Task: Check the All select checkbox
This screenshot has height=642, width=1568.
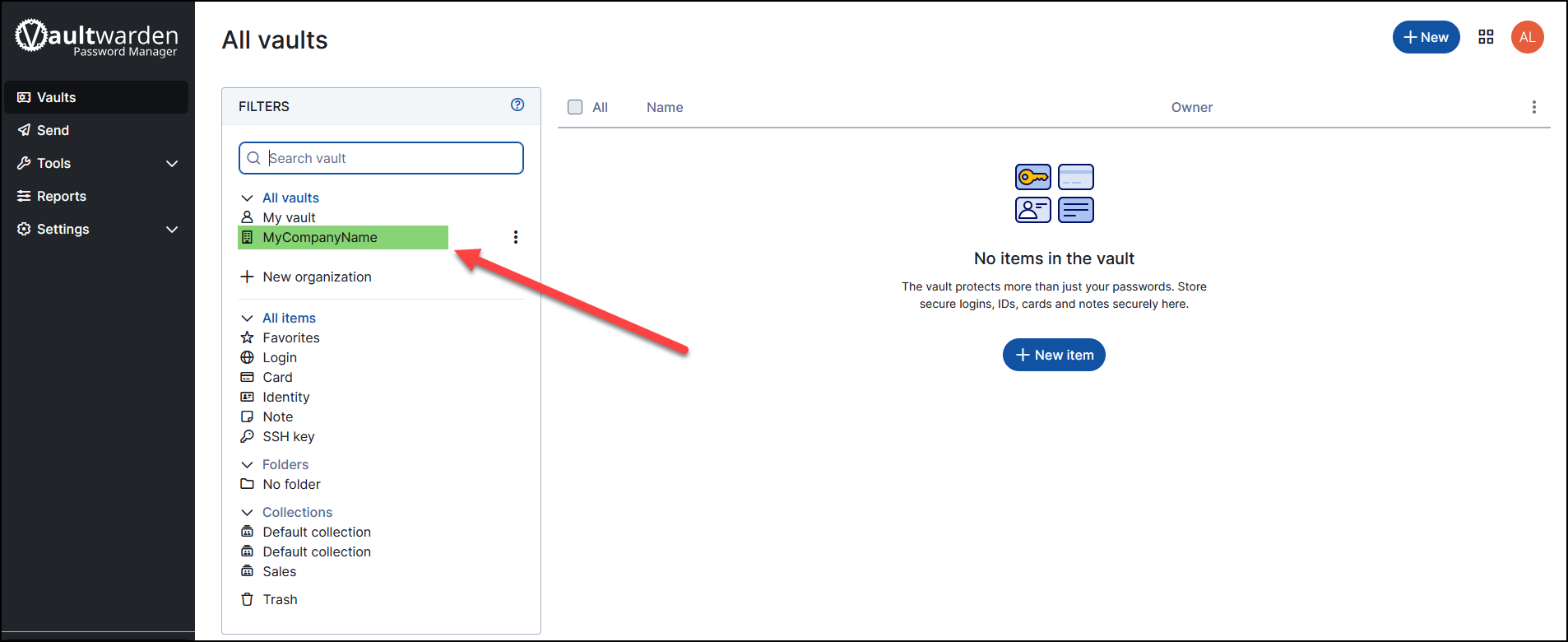Action: point(575,107)
